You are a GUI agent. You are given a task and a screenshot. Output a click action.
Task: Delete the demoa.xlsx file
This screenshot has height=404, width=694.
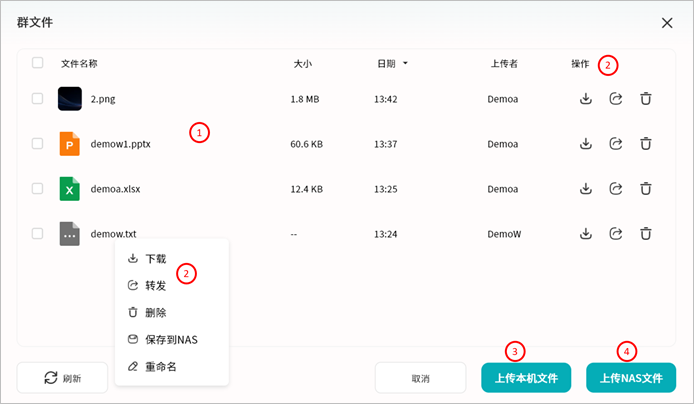646,189
